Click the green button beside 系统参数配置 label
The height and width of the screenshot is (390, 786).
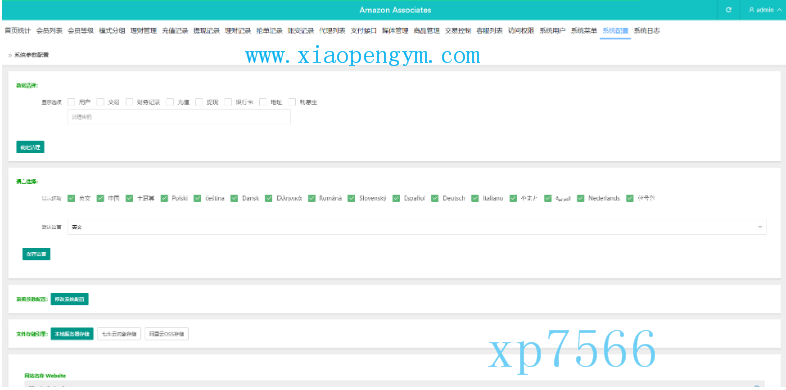[70, 299]
